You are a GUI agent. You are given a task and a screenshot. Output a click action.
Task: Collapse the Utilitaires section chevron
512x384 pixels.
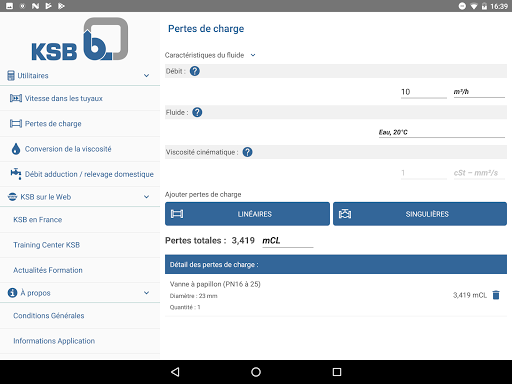146,76
